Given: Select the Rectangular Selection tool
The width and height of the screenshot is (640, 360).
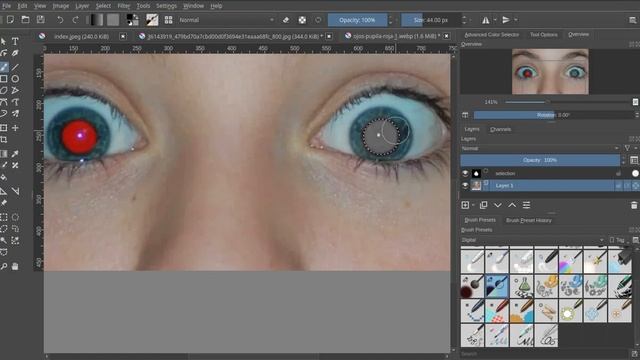Looking at the screenshot, I should coord(4,217).
